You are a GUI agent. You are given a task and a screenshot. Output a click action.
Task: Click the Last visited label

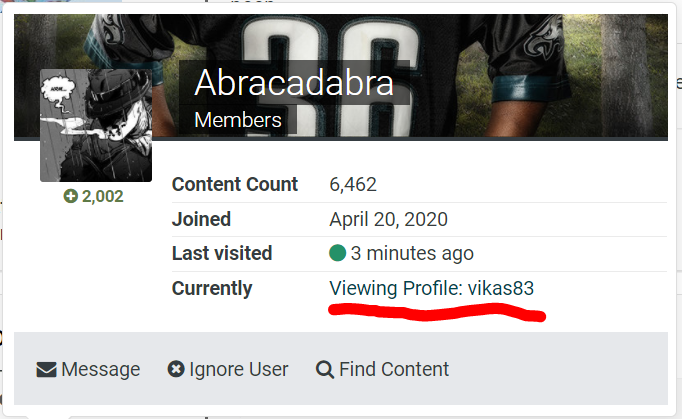pyautogui.click(x=222, y=253)
